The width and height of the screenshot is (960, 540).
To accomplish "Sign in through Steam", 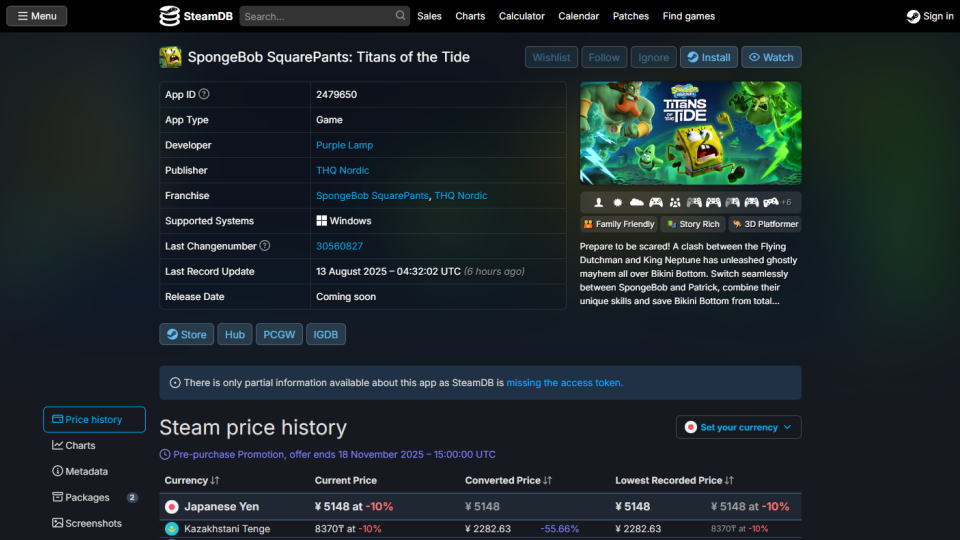I will coord(929,16).
